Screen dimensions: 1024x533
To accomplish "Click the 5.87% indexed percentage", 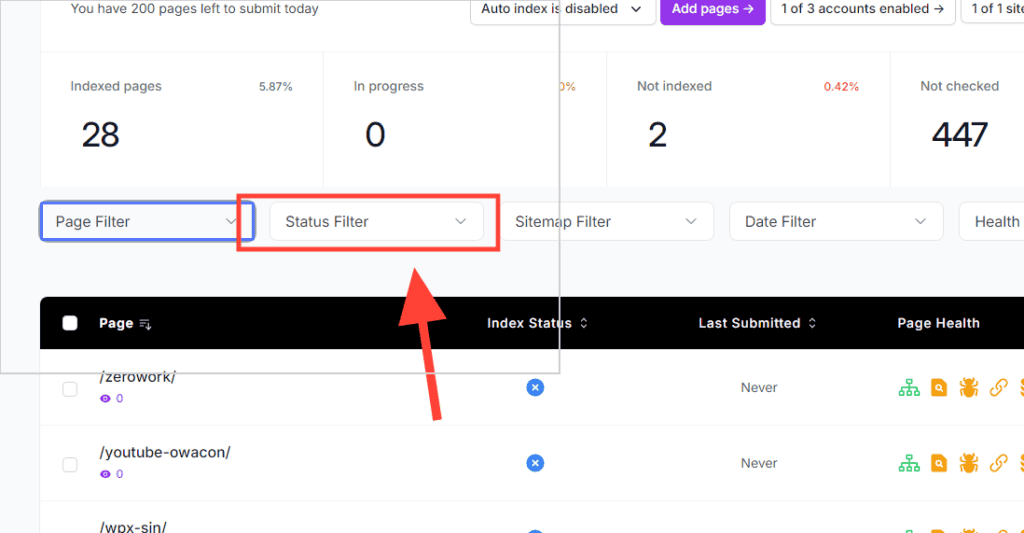I will click(x=276, y=86).
